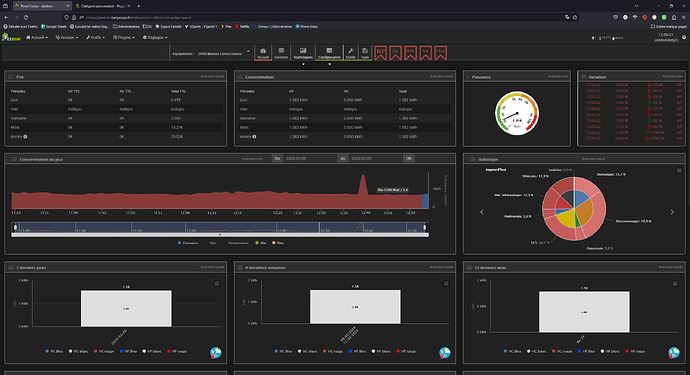Click weather icon in 4 dernières semaines panel
690x375 pixels.
tap(444, 353)
